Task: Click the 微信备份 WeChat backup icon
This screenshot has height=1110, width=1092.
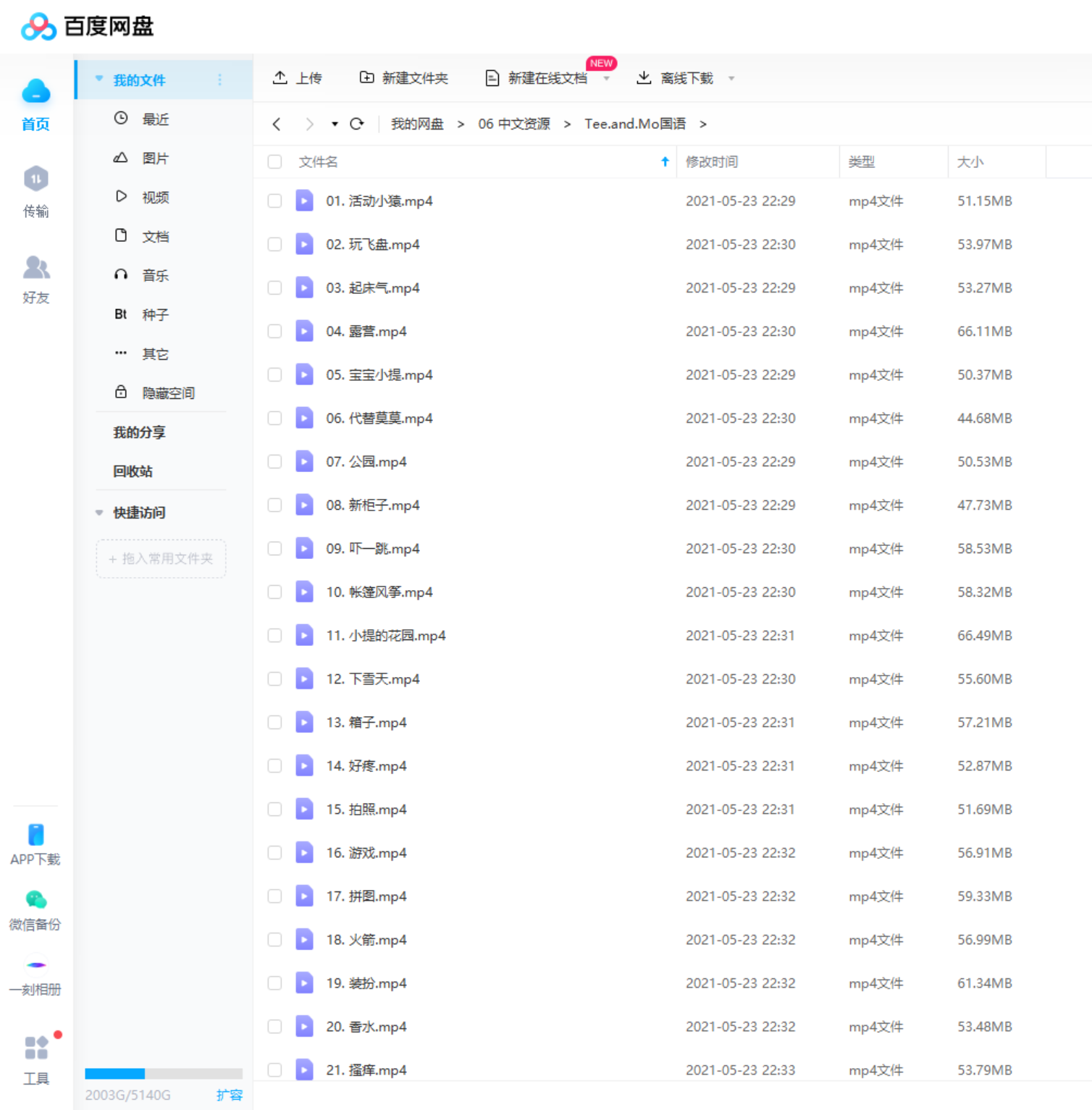Action: click(x=35, y=900)
